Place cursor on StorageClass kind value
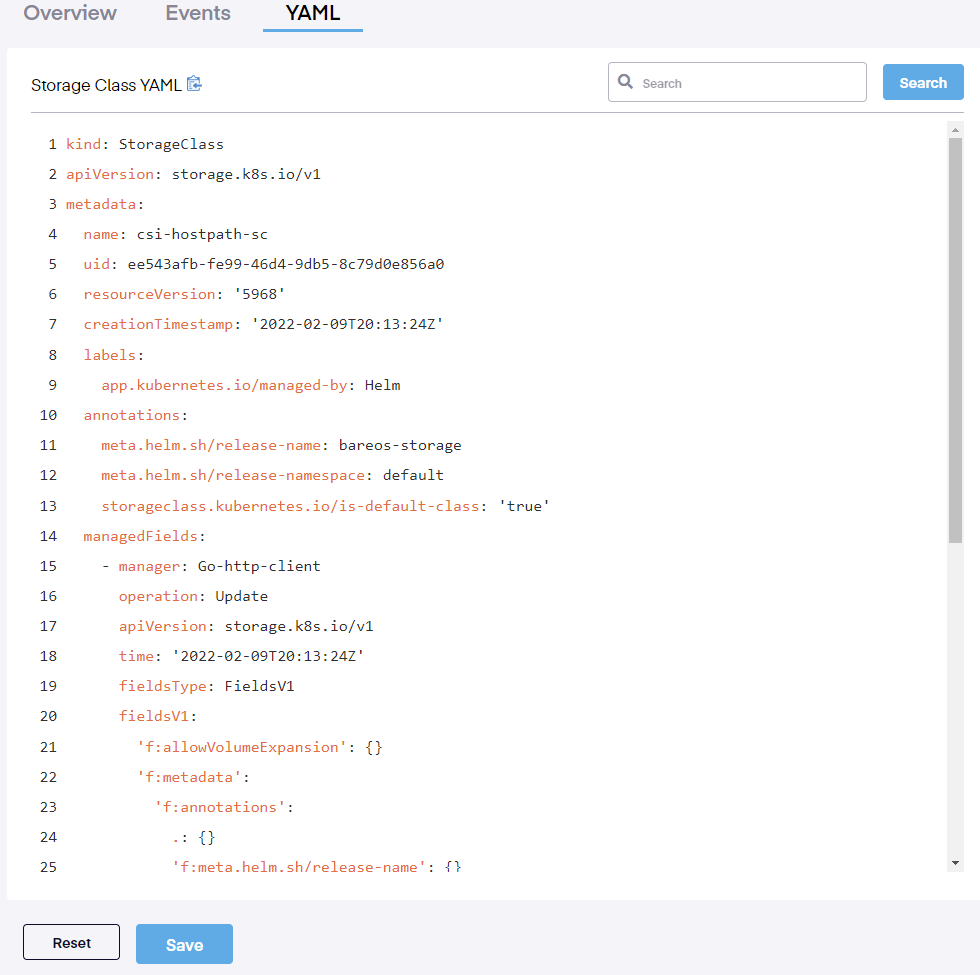Viewport: 980px width, 975px height. (171, 144)
